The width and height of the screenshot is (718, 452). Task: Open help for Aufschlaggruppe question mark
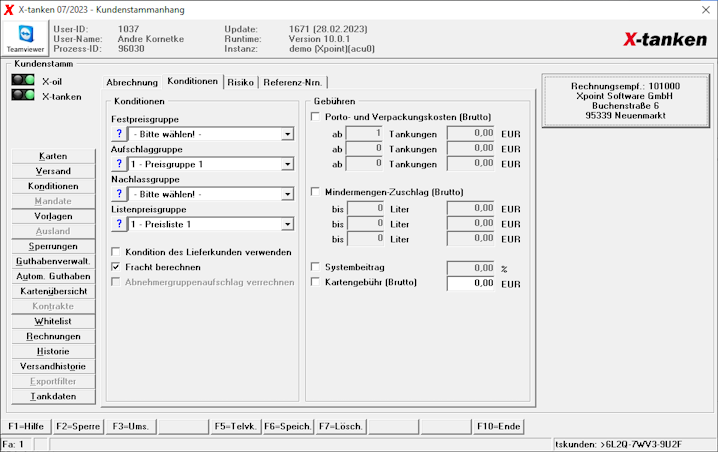pos(119,164)
